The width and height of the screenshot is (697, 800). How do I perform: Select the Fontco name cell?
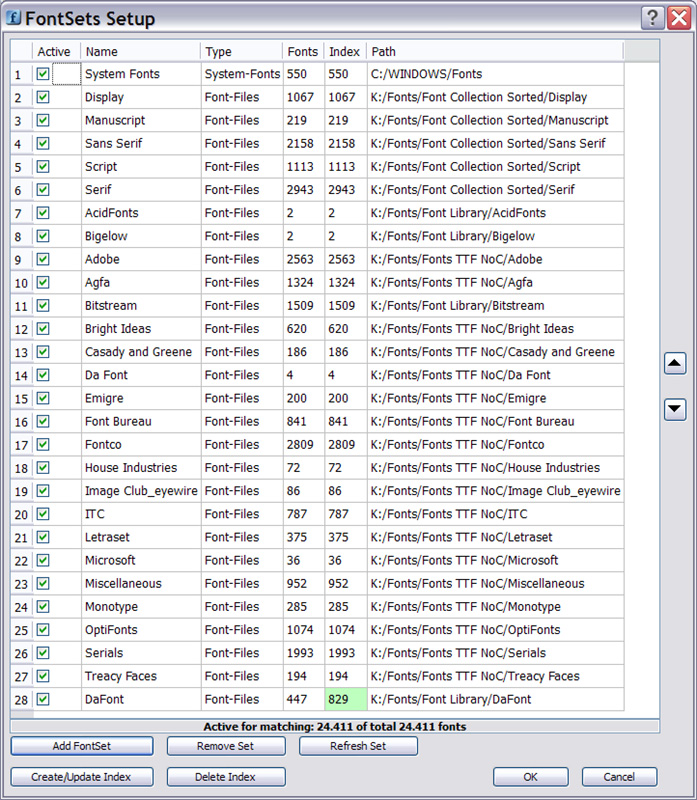tap(141, 444)
